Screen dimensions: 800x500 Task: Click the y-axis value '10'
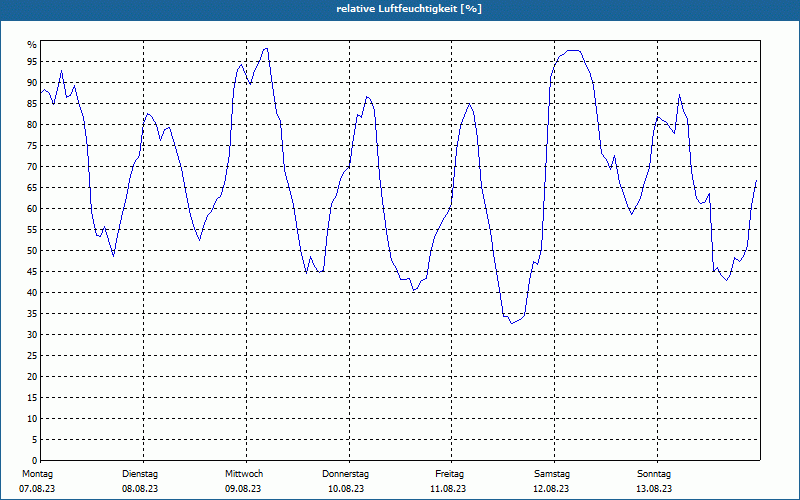click(32, 418)
